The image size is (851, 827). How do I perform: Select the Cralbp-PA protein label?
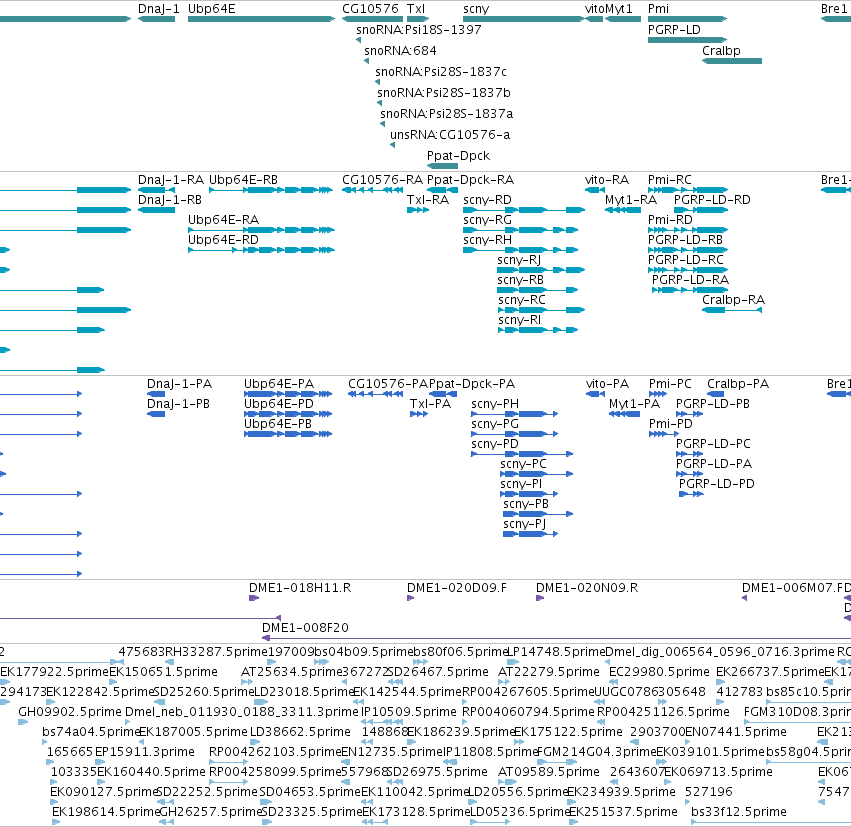(738, 384)
